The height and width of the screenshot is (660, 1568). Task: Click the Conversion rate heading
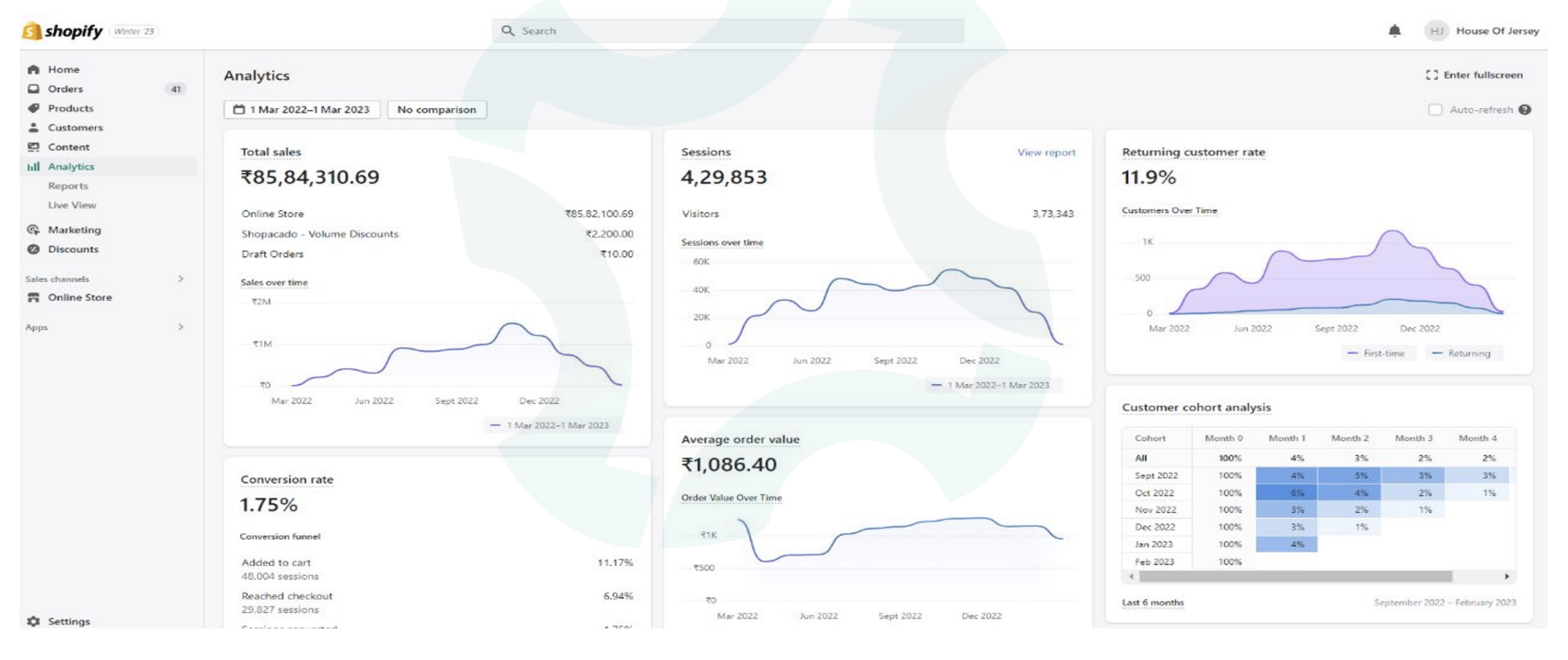click(287, 480)
